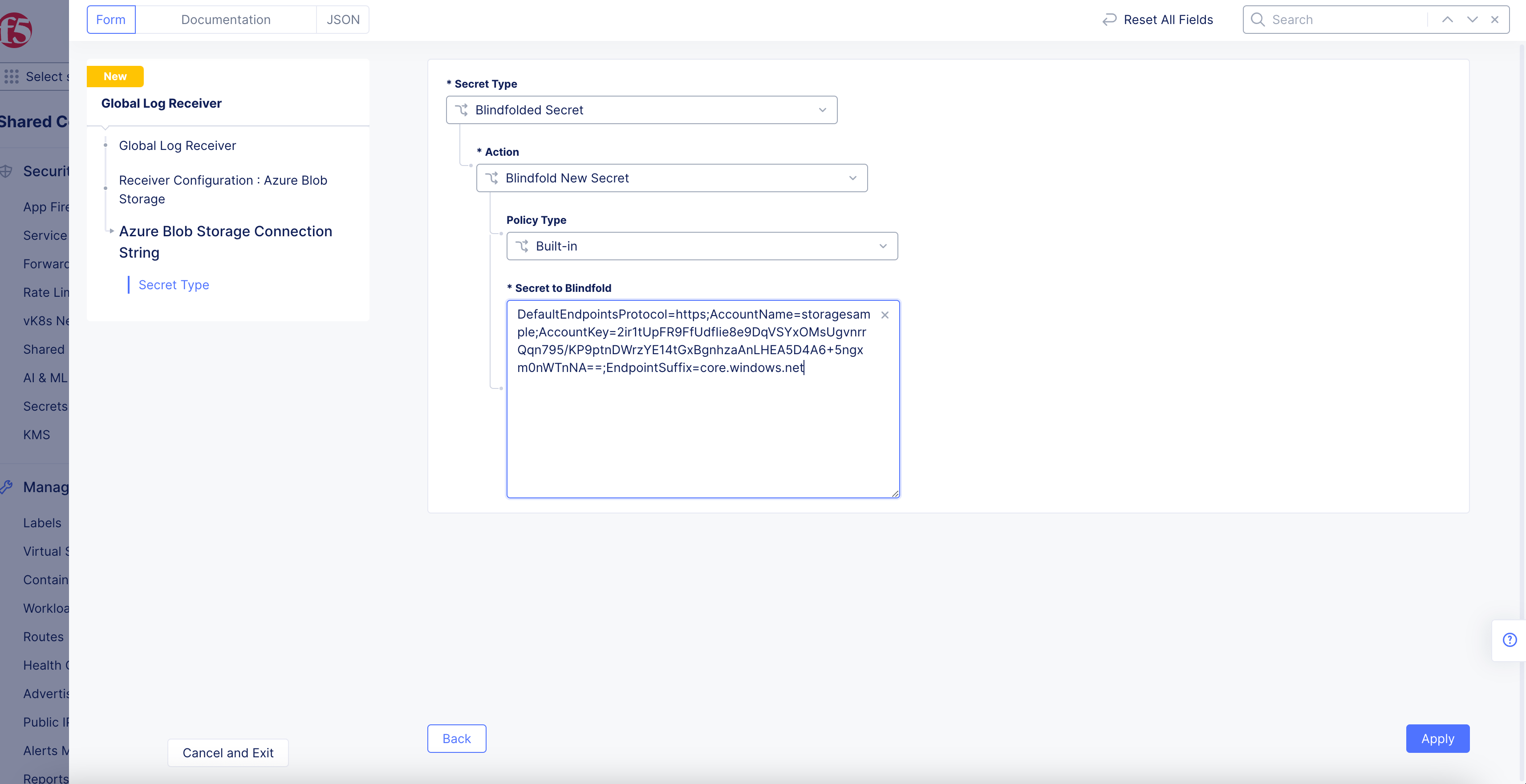Clear the Secret to Blindfold text using its X icon

click(885, 315)
